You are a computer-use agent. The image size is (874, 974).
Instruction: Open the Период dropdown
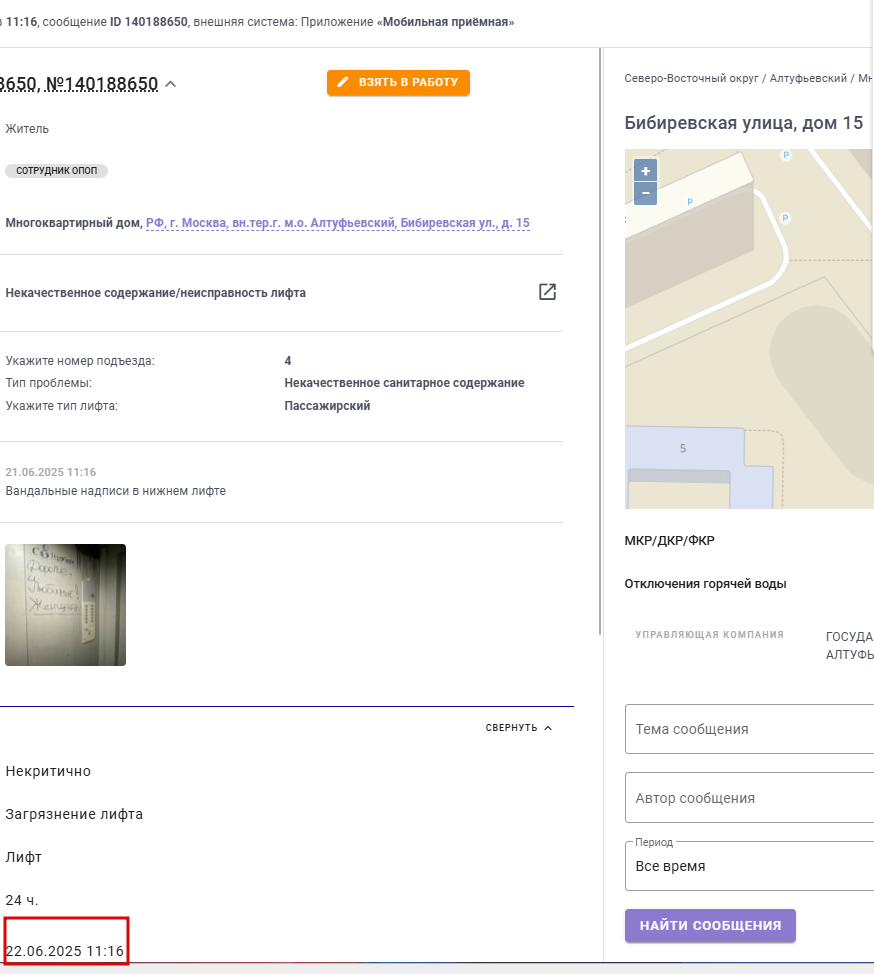click(750, 866)
